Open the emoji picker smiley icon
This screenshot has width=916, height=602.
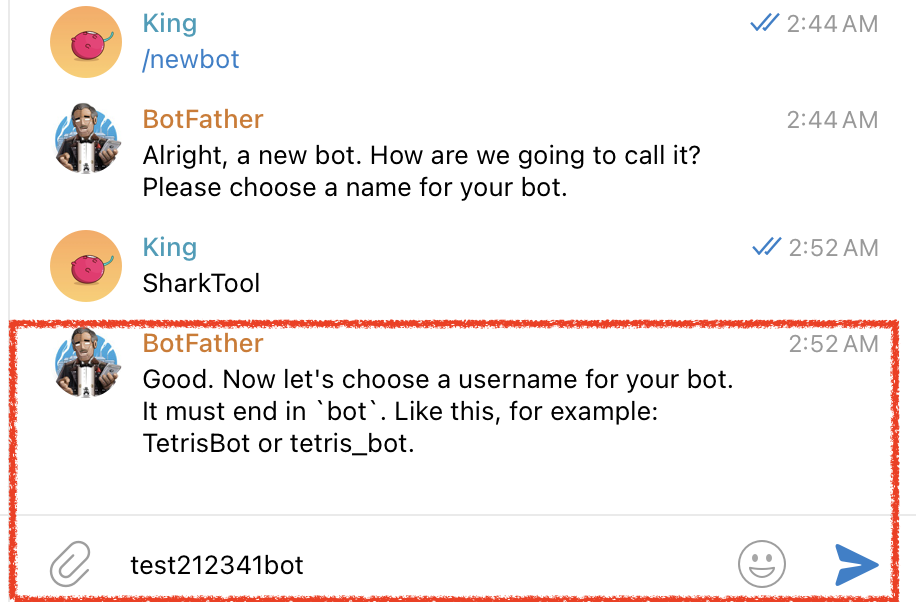tap(762, 565)
